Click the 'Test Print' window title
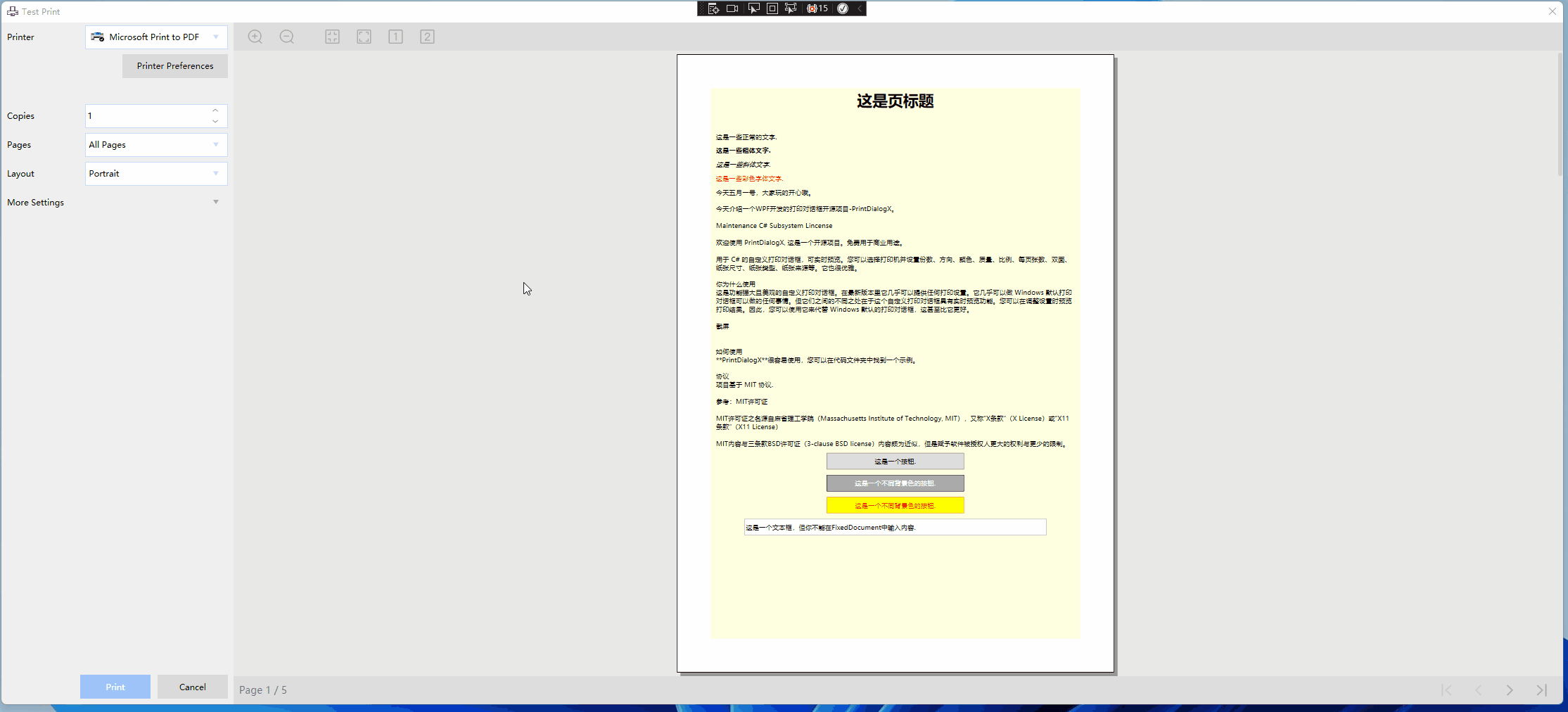 [x=41, y=12]
